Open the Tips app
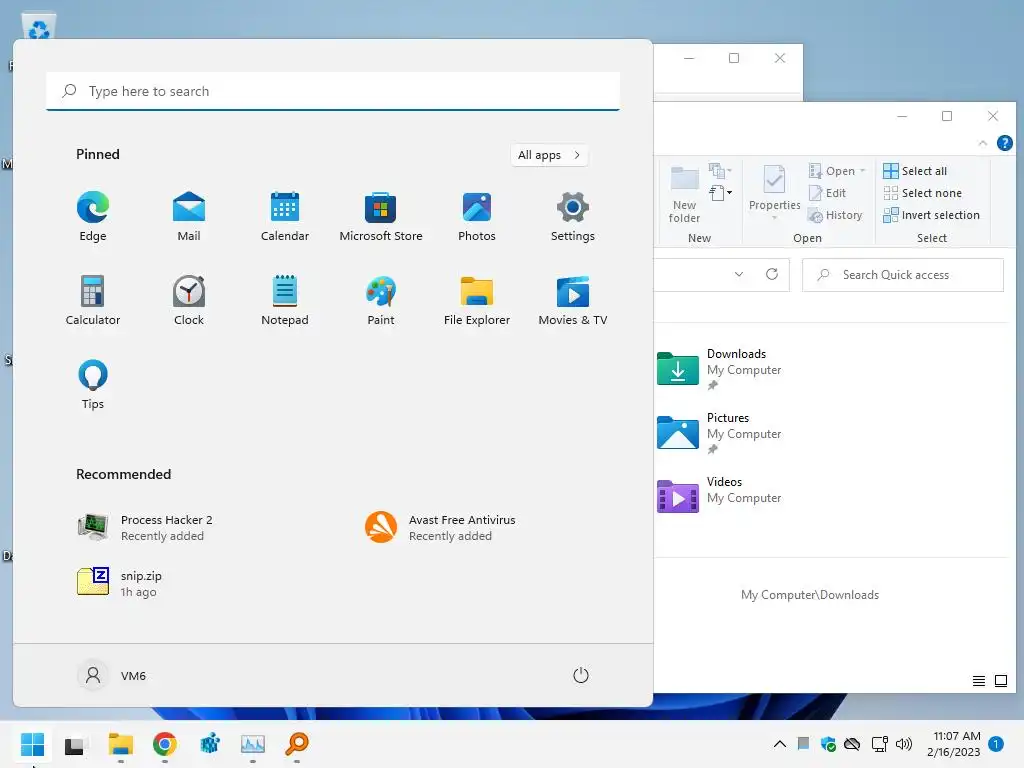Image resolution: width=1024 pixels, height=768 pixels. (x=93, y=385)
